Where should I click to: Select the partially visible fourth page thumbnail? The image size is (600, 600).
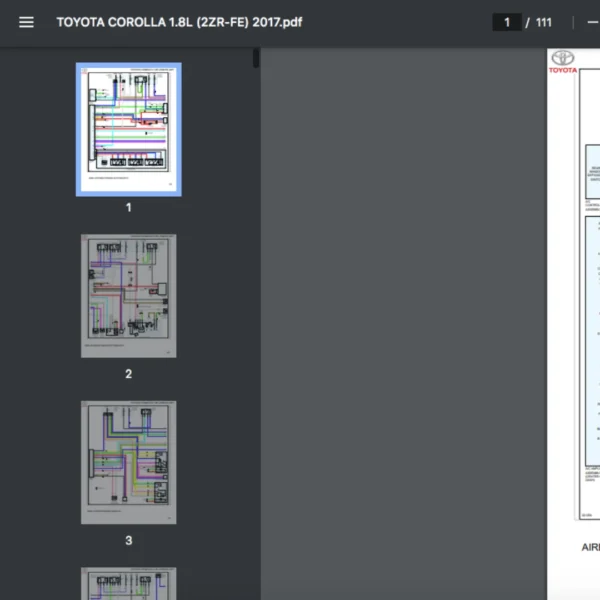(x=129, y=584)
